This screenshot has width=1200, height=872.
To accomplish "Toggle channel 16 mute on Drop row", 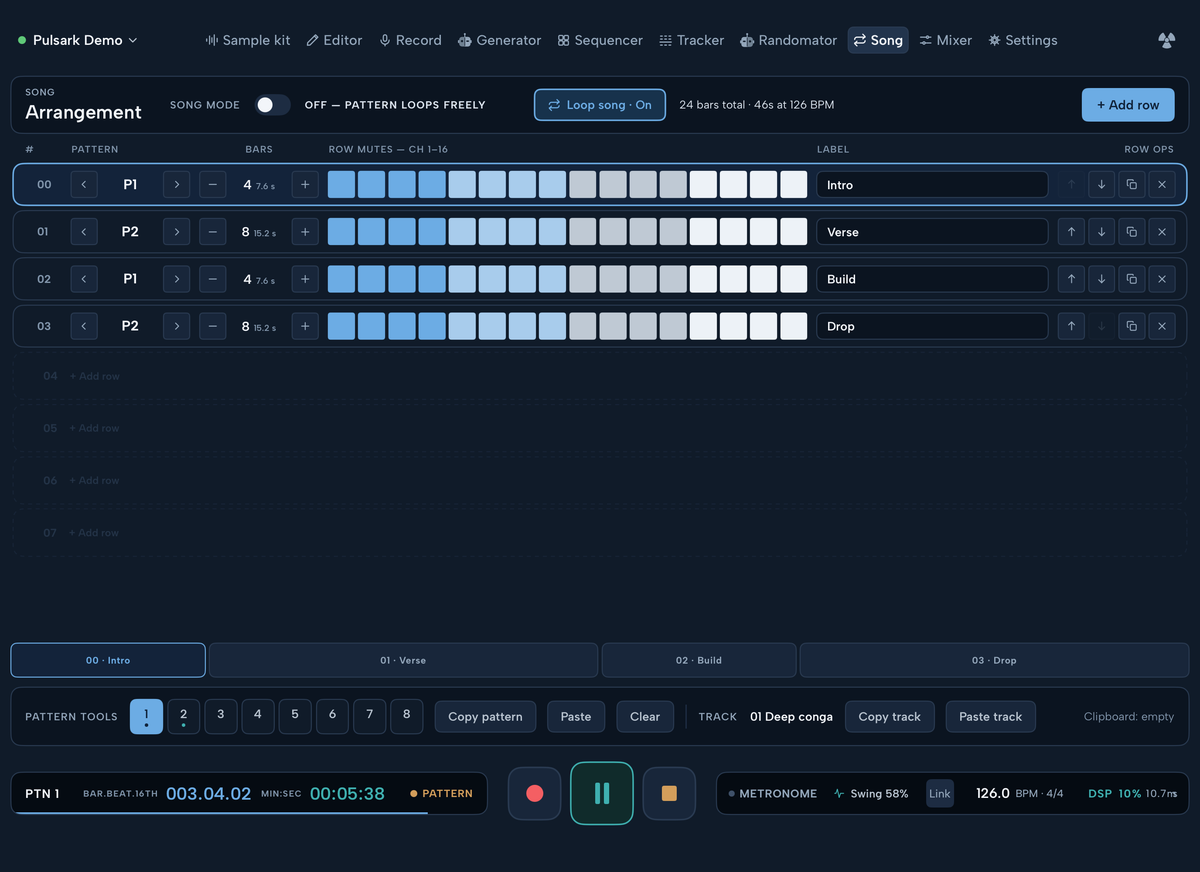I will tap(793, 326).
